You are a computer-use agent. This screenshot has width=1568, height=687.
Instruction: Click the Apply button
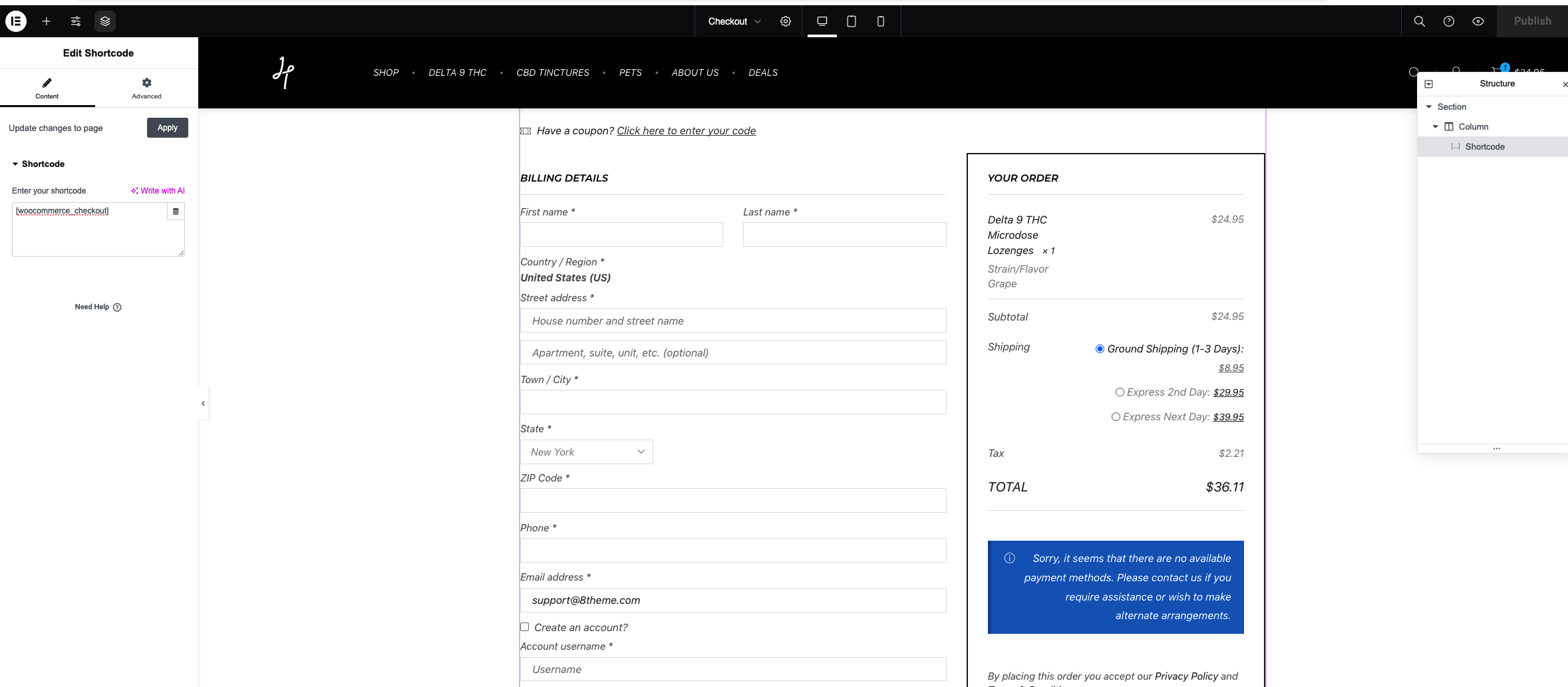[168, 128]
